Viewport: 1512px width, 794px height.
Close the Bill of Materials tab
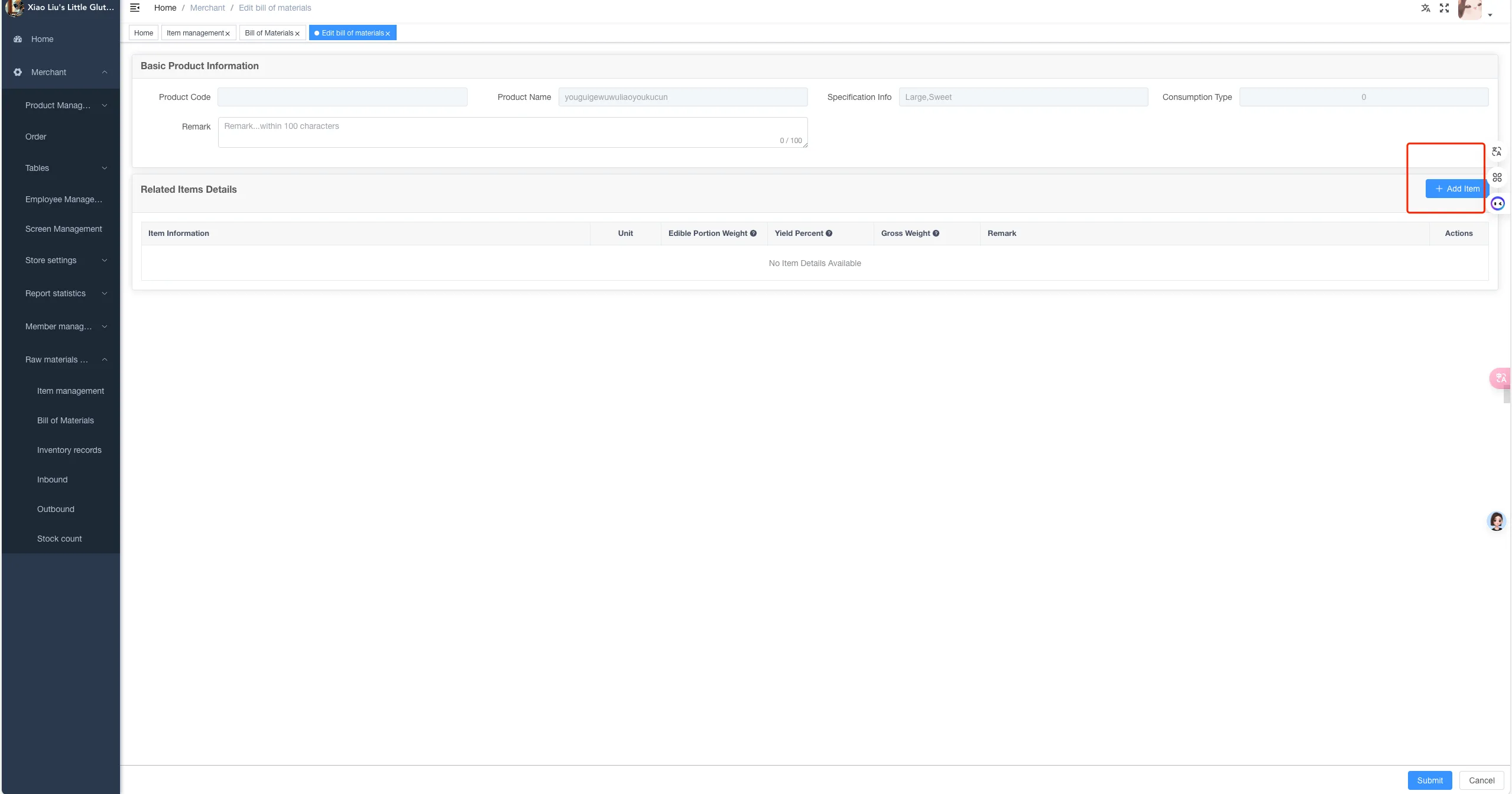tap(297, 34)
